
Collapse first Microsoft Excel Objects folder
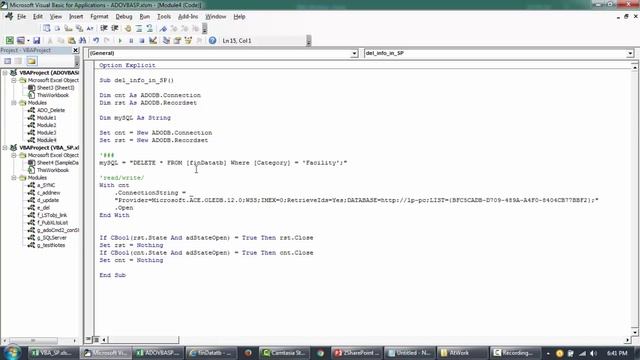13,80
